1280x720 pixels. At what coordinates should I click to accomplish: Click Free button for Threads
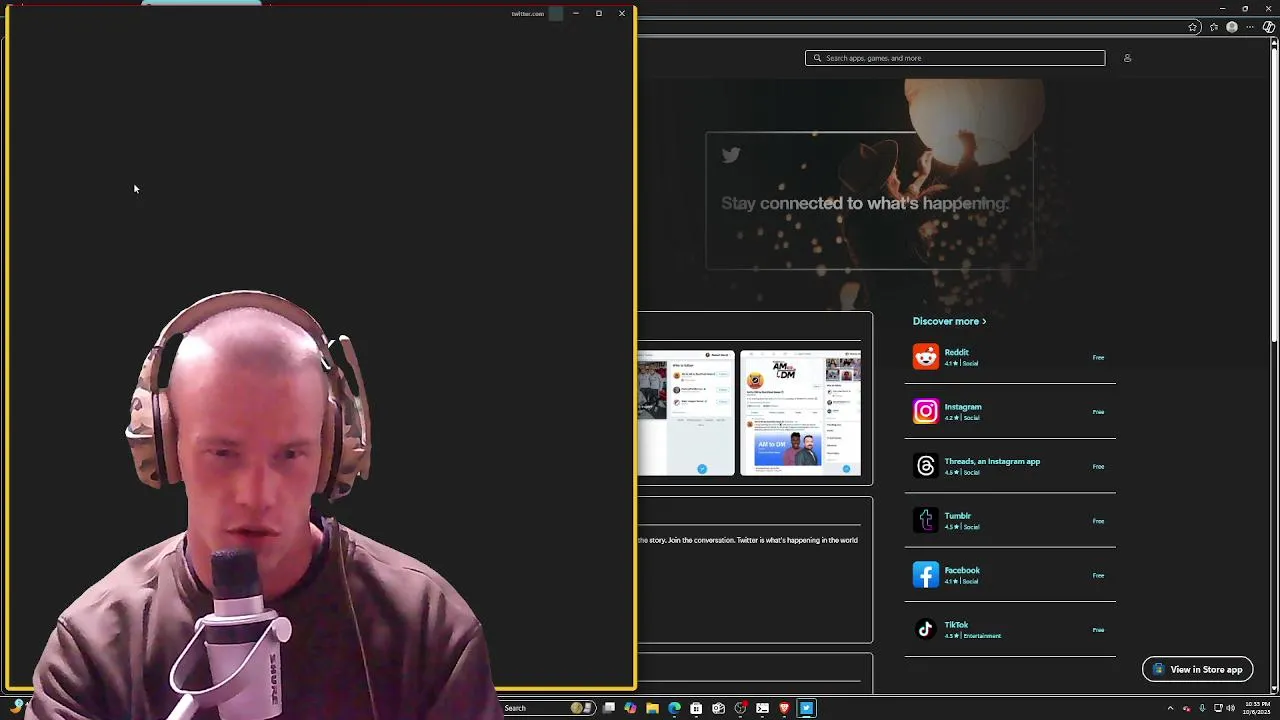click(1098, 466)
